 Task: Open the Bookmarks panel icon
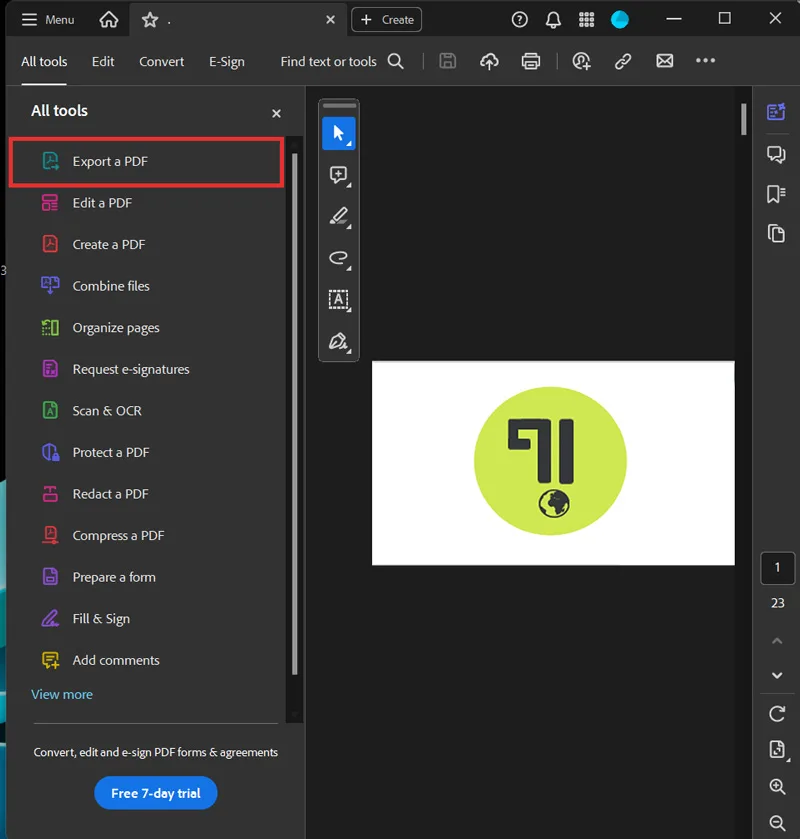(x=776, y=194)
